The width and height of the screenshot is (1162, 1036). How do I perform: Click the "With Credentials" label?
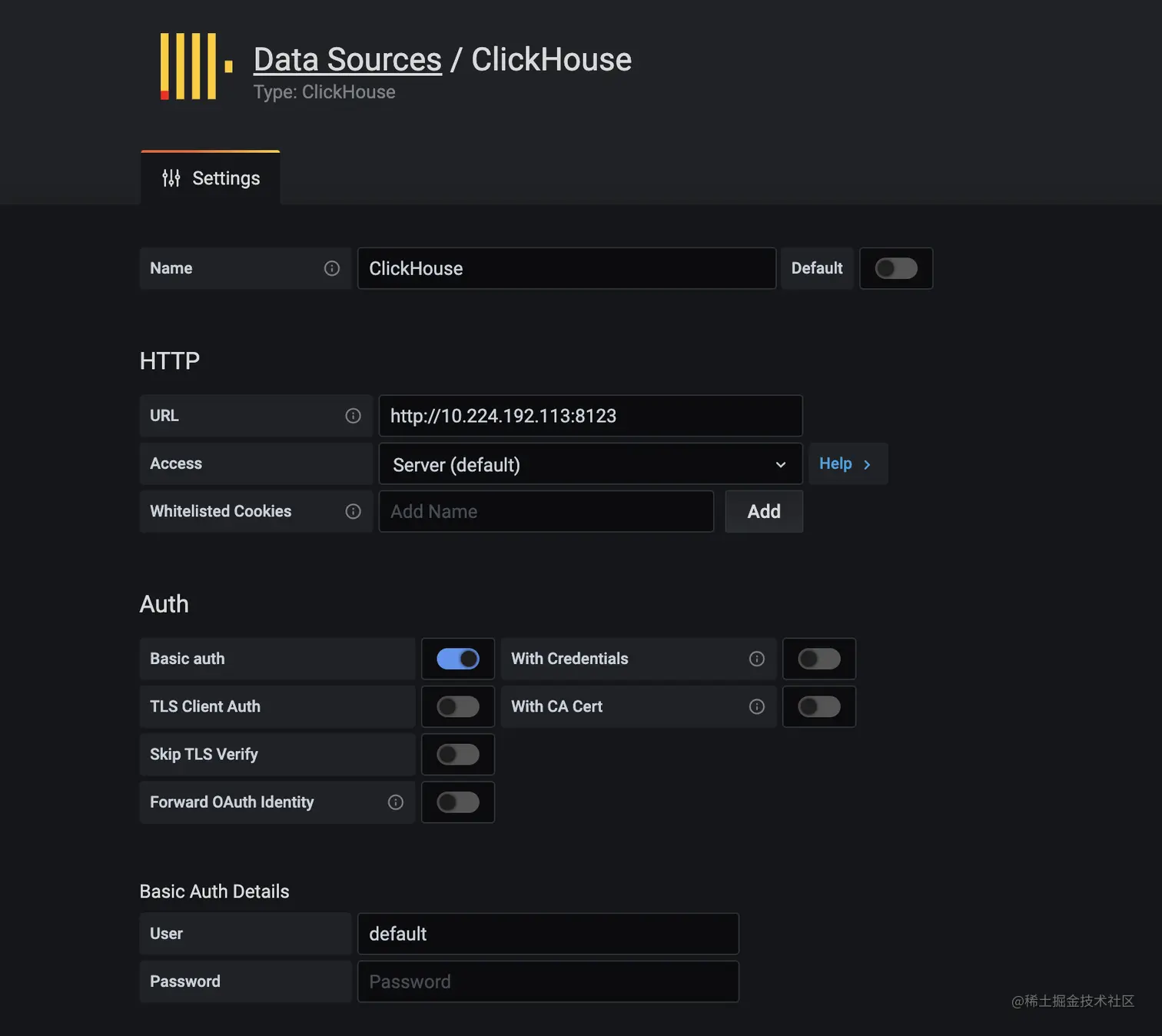click(569, 659)
